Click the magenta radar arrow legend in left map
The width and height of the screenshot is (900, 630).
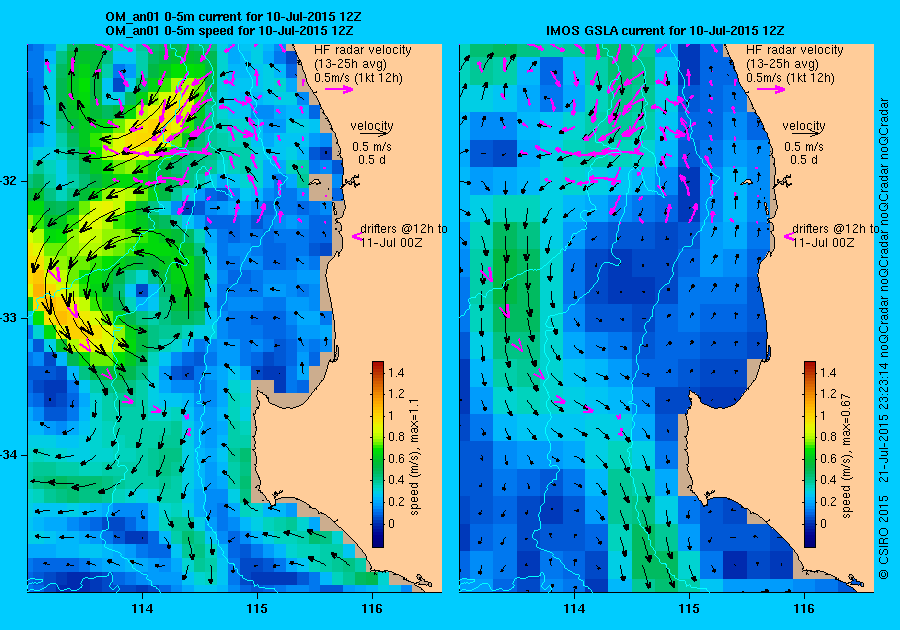pos(339,89)
